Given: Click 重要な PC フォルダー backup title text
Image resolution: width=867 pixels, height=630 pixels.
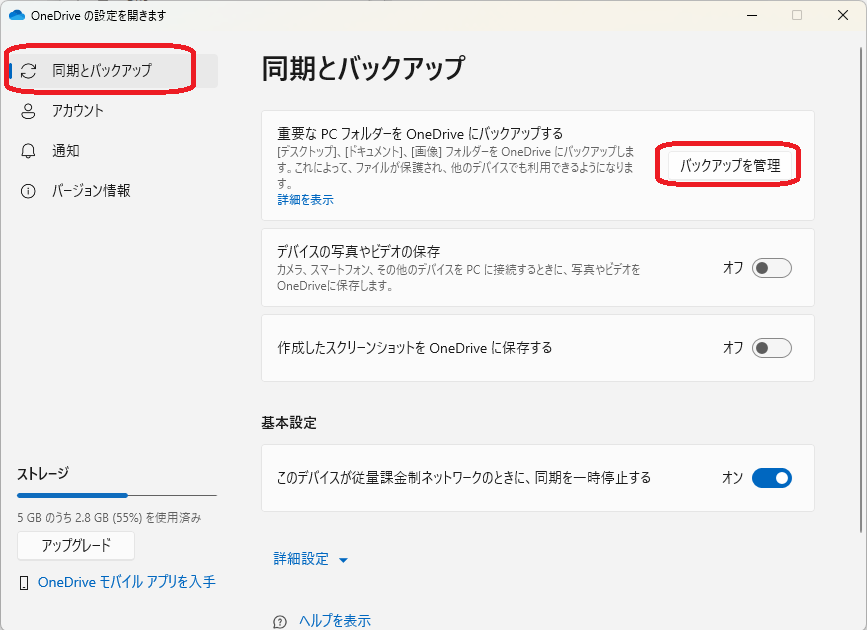Looking at the screenshot, I should pyautogui.click(x=420, y=134).
